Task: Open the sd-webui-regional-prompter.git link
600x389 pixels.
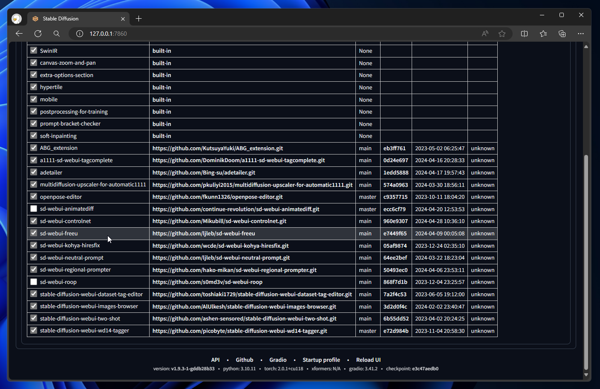Action: pos(234,270)
